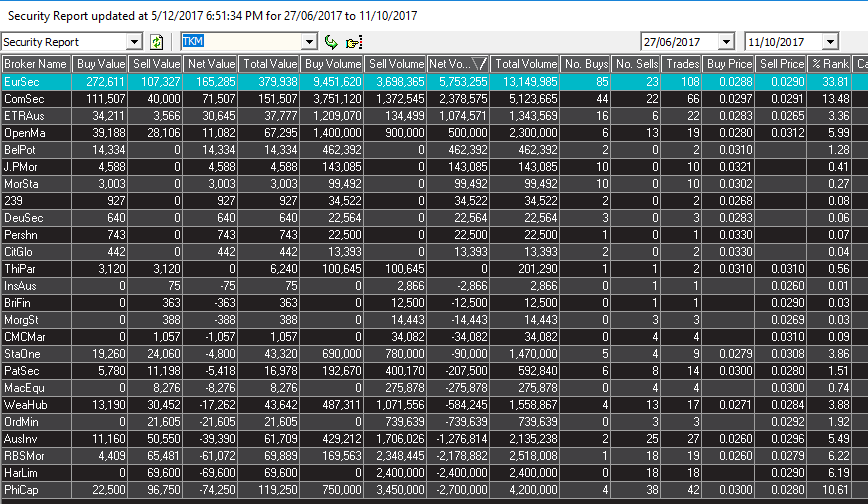Viewport: 868px width, 504px height.
Task: Select the BriFin broker row
Action: 434,303
